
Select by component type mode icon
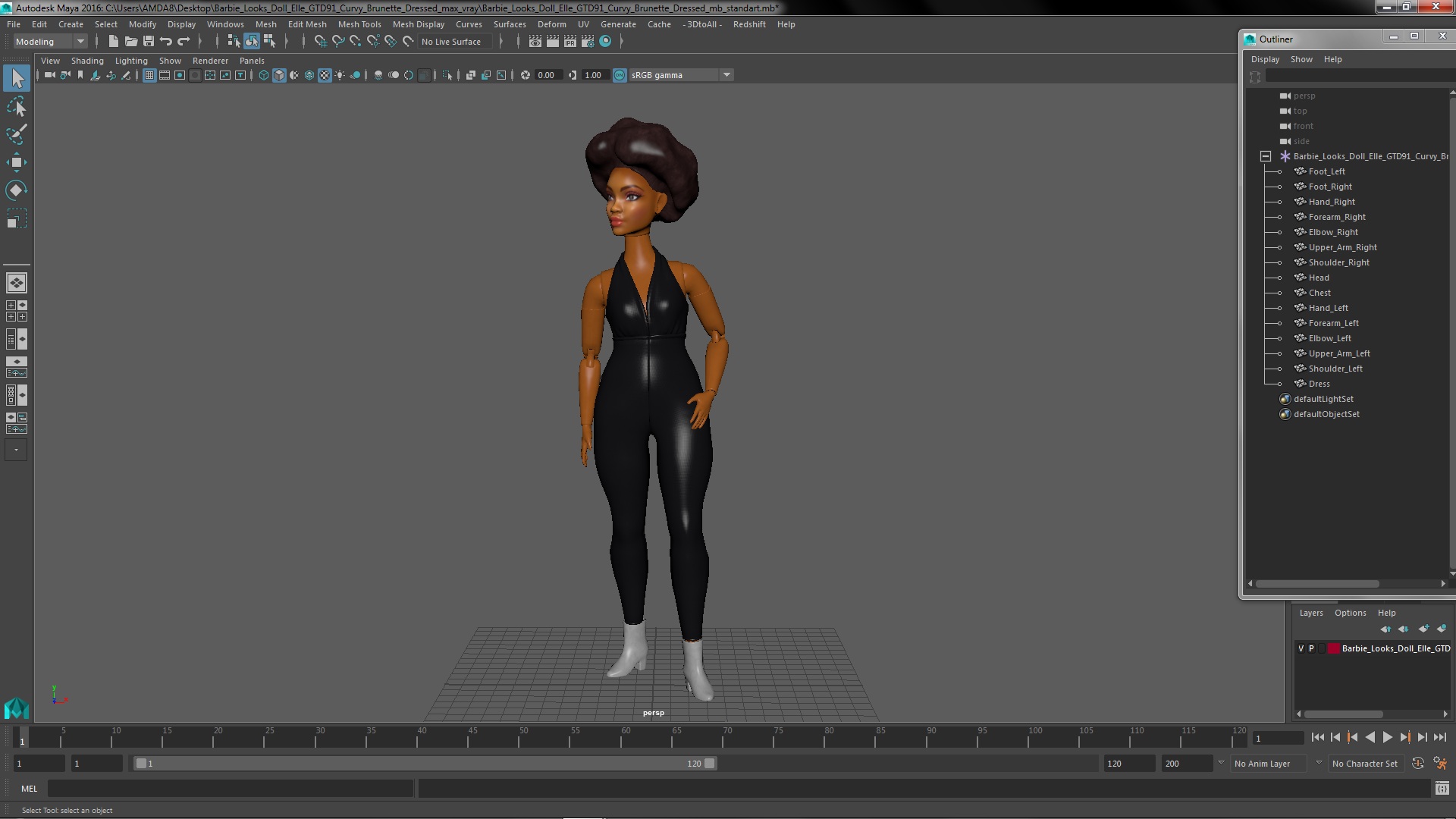[269, 41]
